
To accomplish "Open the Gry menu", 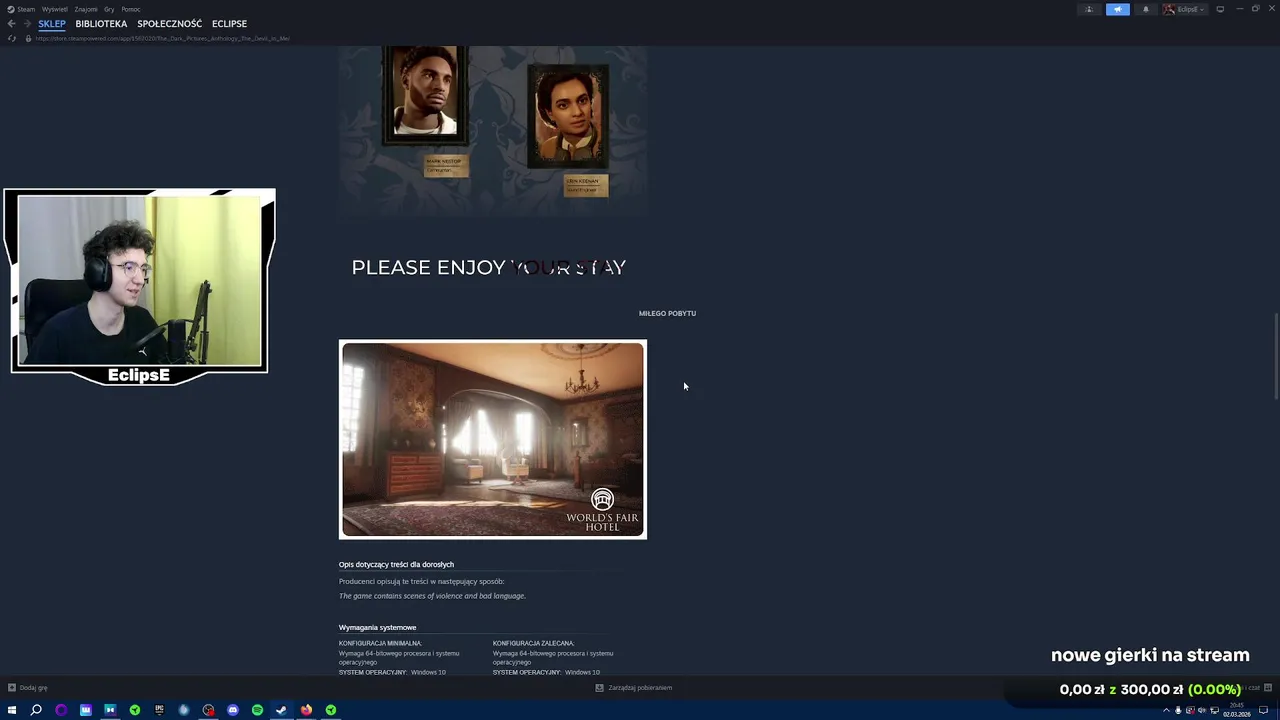I will point(109,9).
